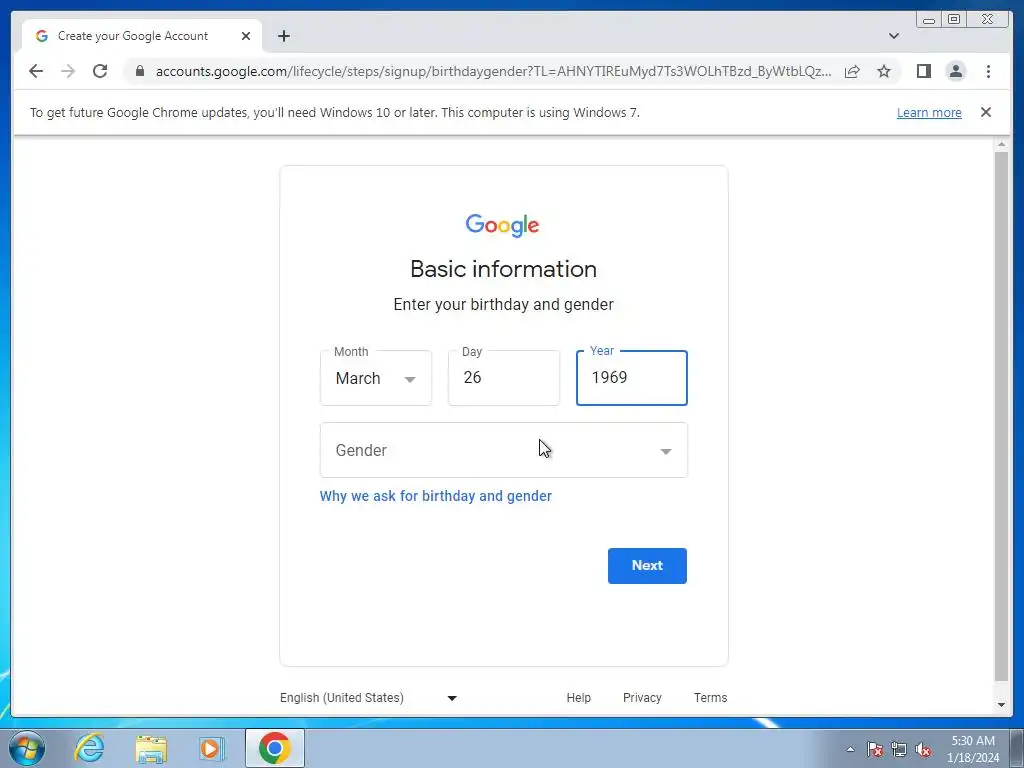Click the page vertical scrollbar

click(x=1001, y=416)
